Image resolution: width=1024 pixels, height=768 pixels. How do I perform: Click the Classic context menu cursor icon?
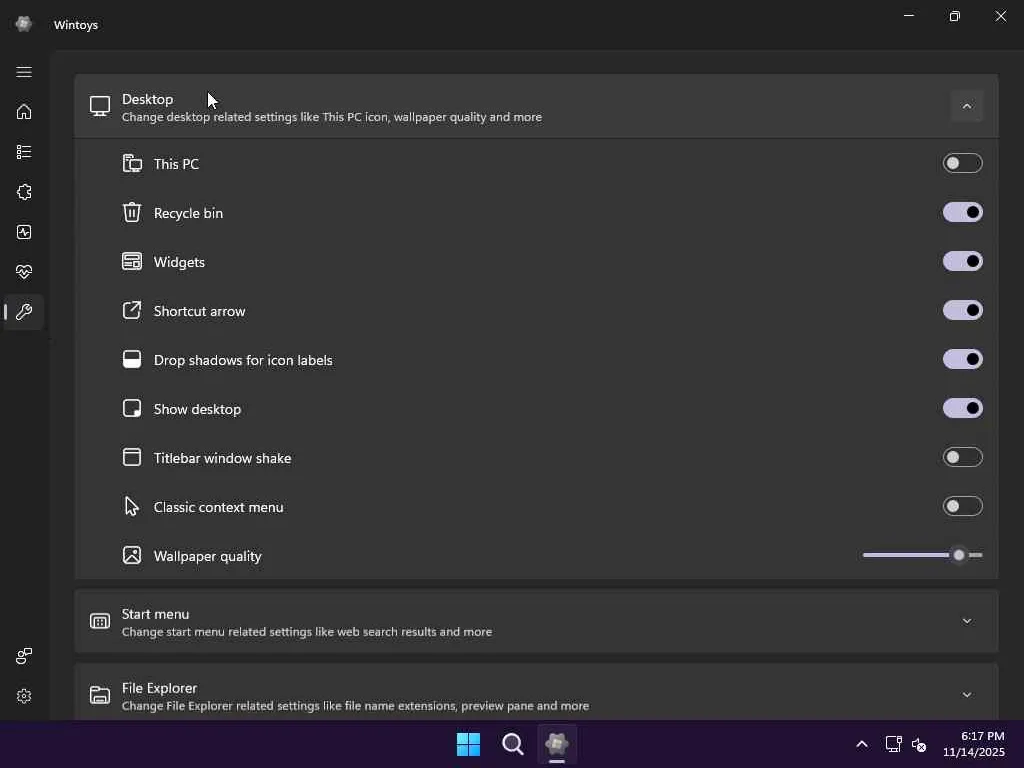pos(132,506)
